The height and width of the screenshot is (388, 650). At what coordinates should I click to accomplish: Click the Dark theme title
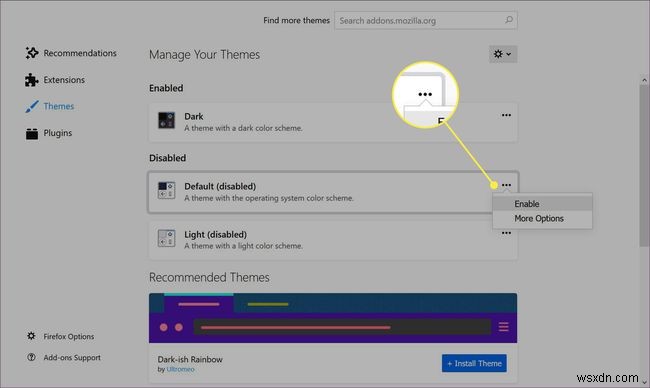(194, 116)
